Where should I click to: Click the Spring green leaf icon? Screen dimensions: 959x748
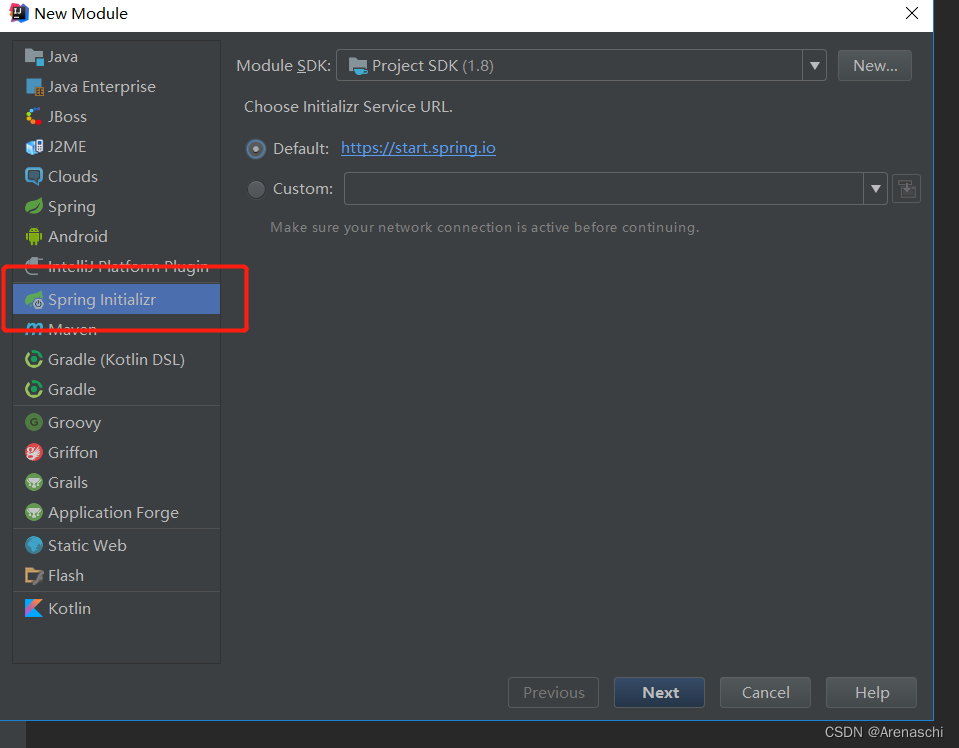click(34, 207)
